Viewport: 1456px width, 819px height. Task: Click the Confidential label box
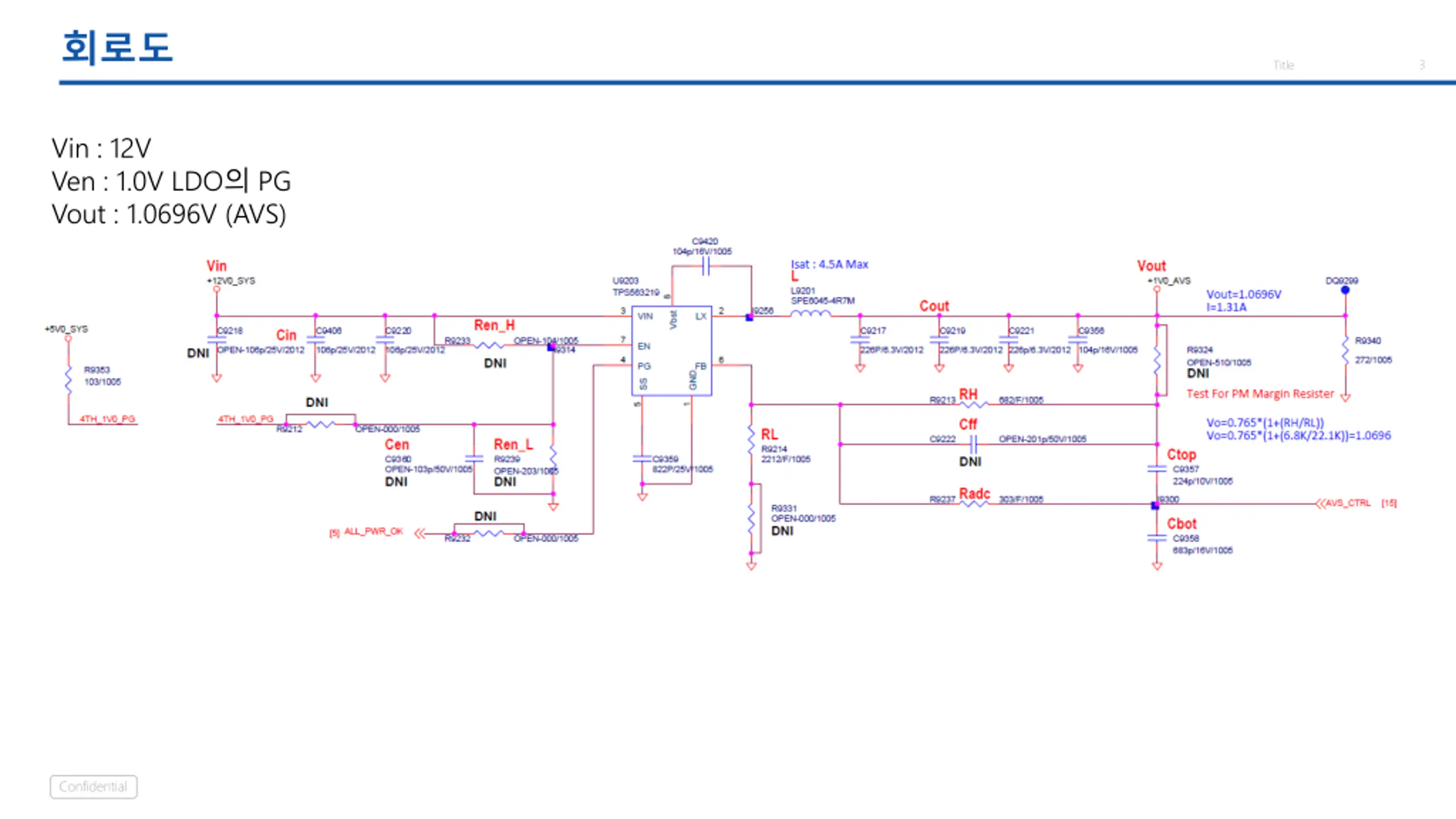pos(93,787)
